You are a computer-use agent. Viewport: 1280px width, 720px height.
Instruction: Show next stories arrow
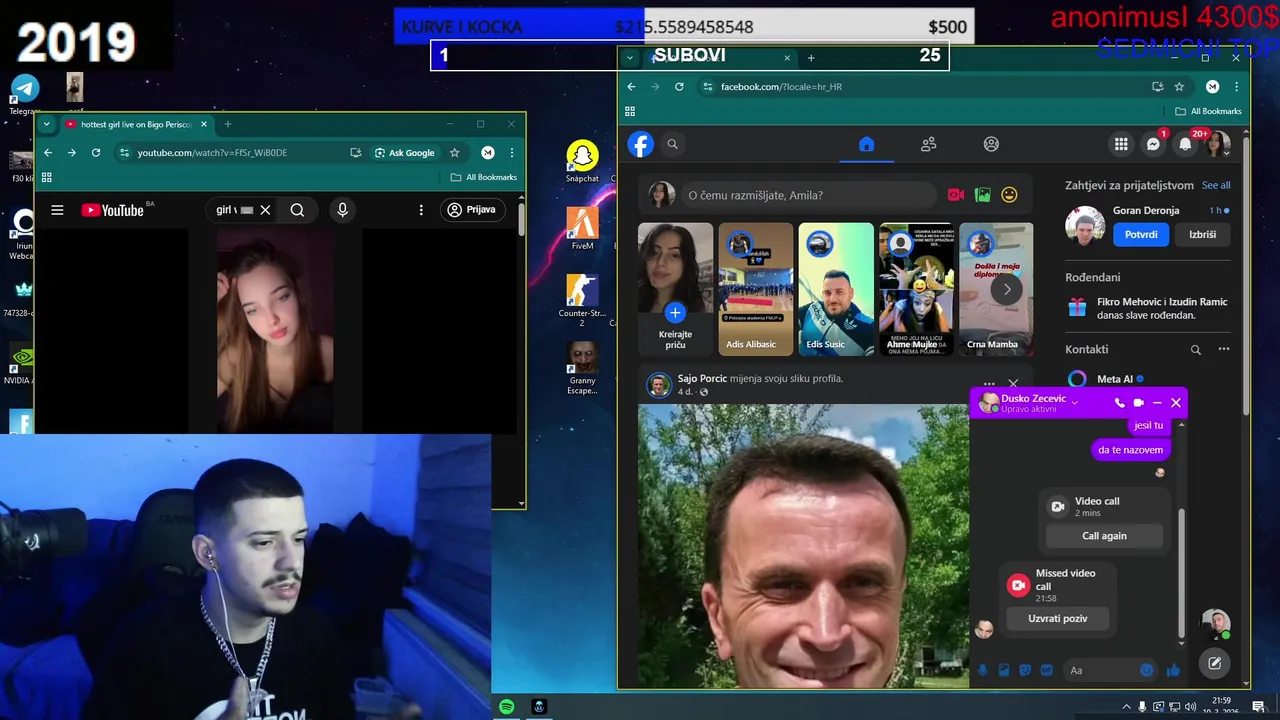(1007, 289)
